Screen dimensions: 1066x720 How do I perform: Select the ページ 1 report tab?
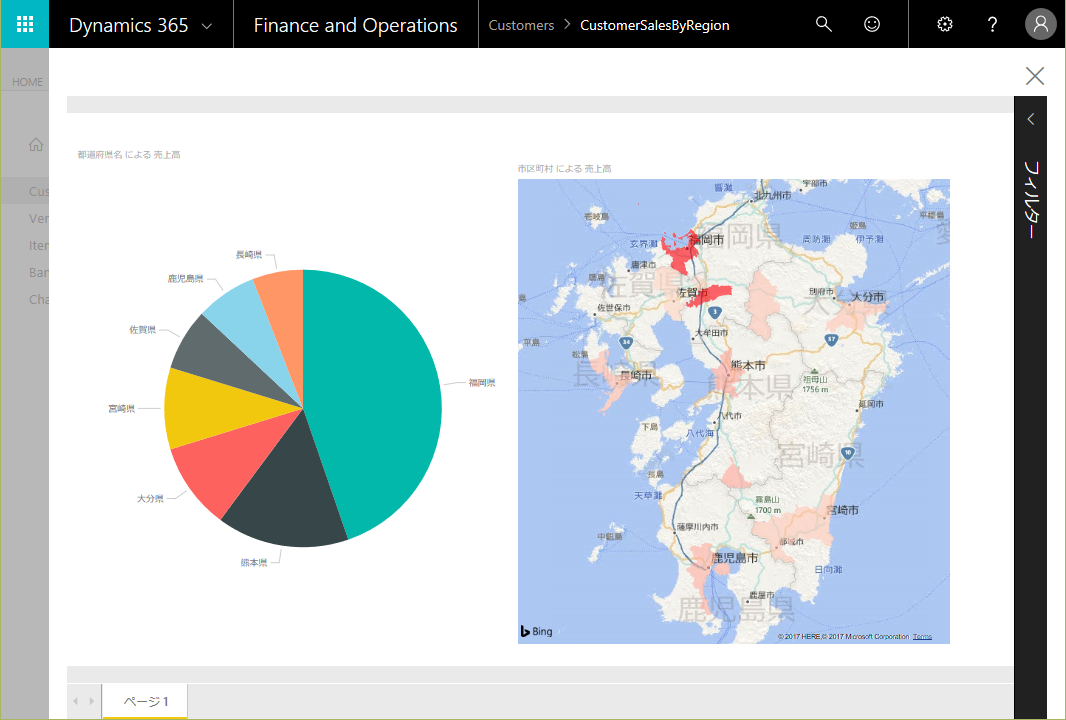pos(145,701)
